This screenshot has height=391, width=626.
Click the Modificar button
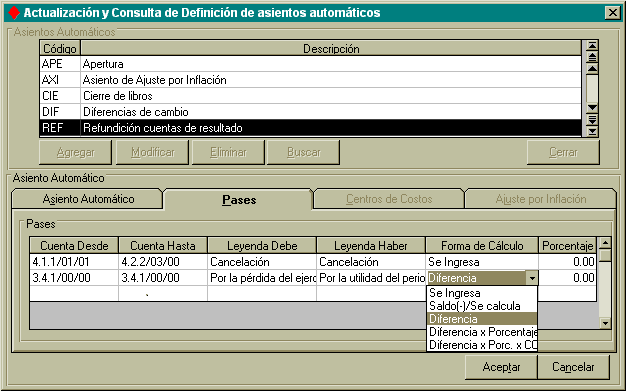point(152,152)
